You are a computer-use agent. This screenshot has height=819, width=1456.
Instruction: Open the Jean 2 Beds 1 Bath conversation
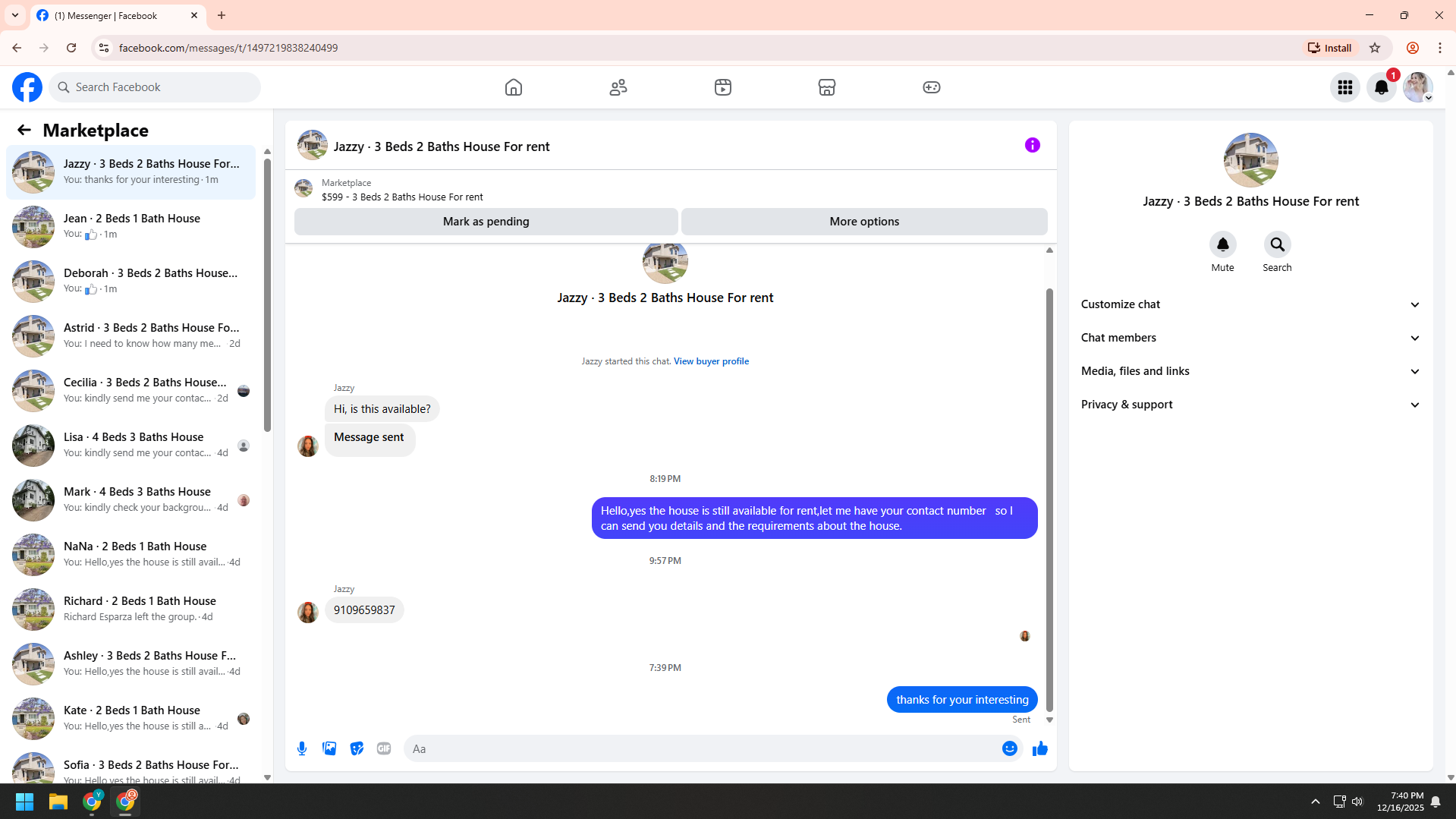pos(131,227)
